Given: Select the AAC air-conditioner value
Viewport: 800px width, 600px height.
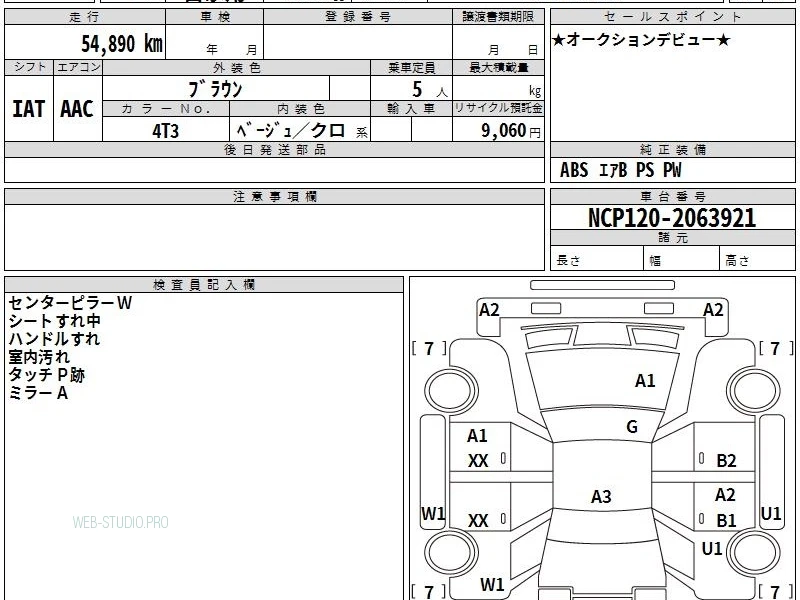Looking at the screenshot, I should (x=77, y=109).
